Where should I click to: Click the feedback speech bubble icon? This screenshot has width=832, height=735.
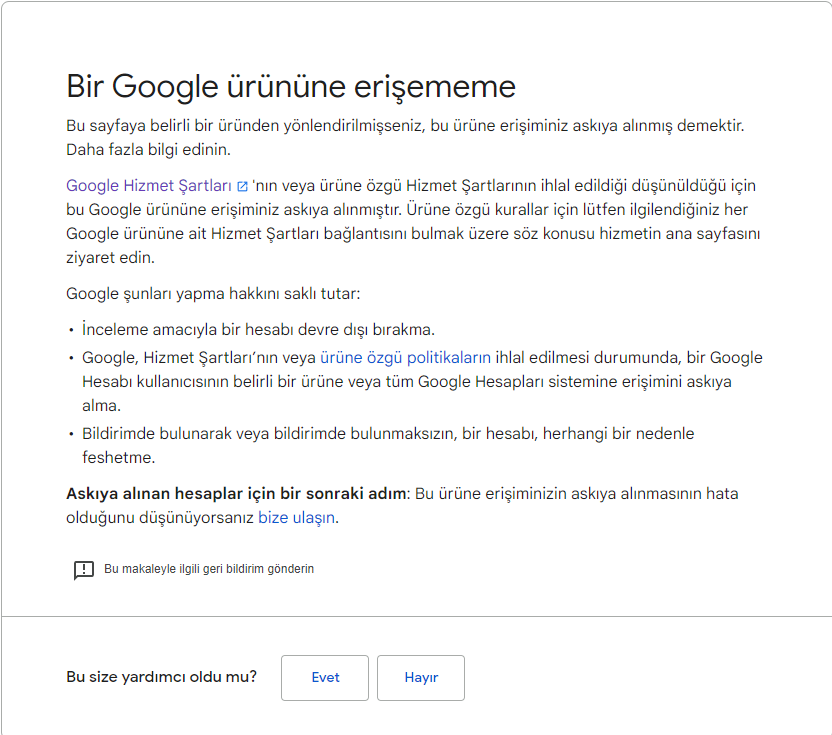tap(84, 570)
